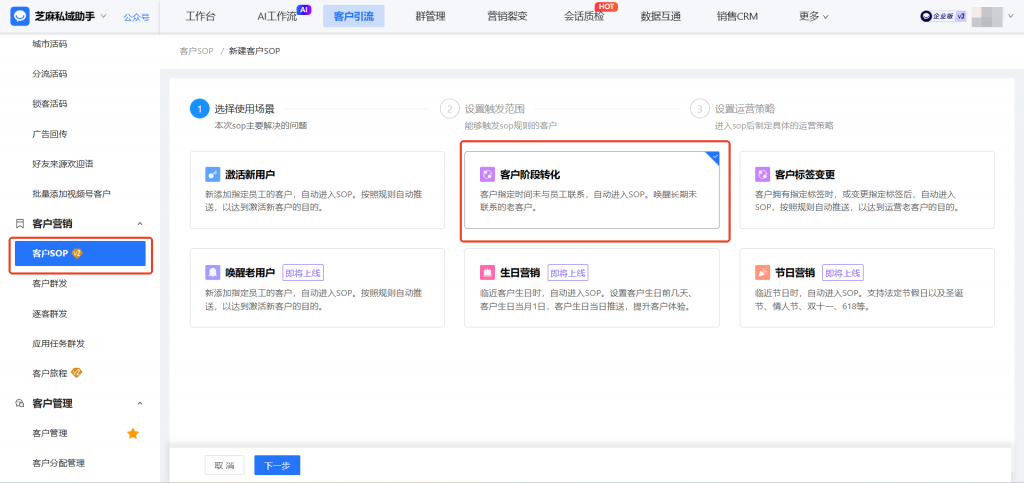This screenshot has height=483, width=1024.
Task: Click the HOT badge on 会话质检
Action: (x=607, y=7)
